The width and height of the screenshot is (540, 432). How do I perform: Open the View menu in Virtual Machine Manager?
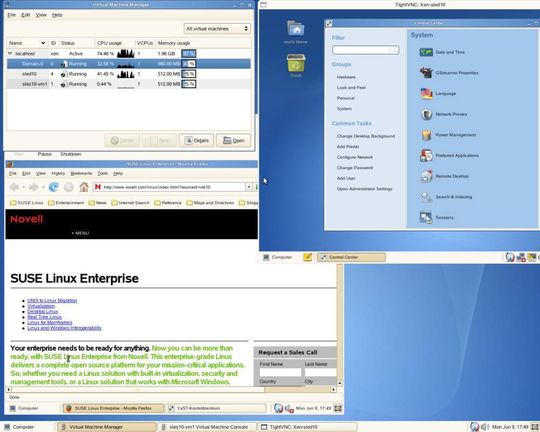click(41, 15)
